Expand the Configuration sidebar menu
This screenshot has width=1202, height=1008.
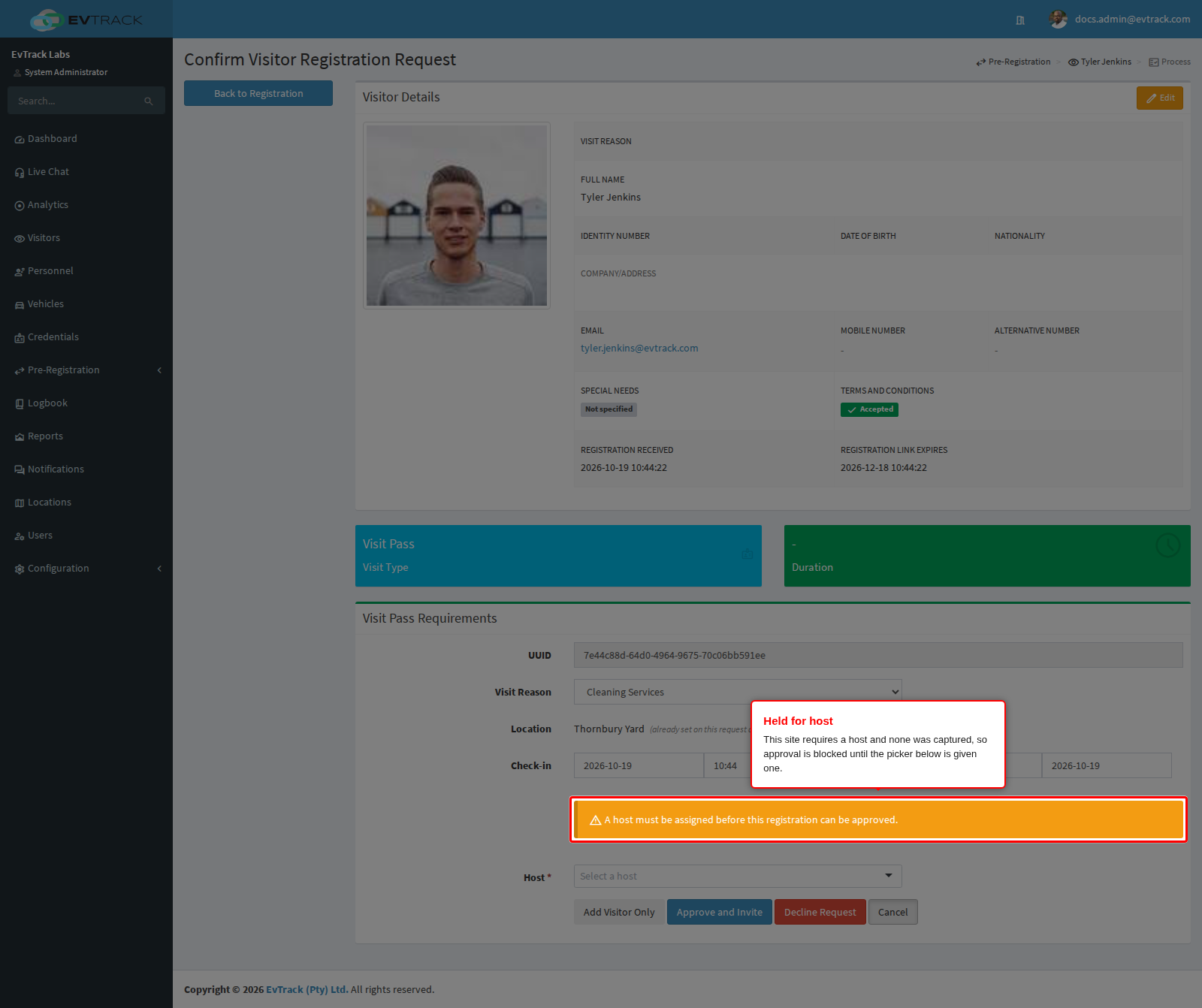86,569
